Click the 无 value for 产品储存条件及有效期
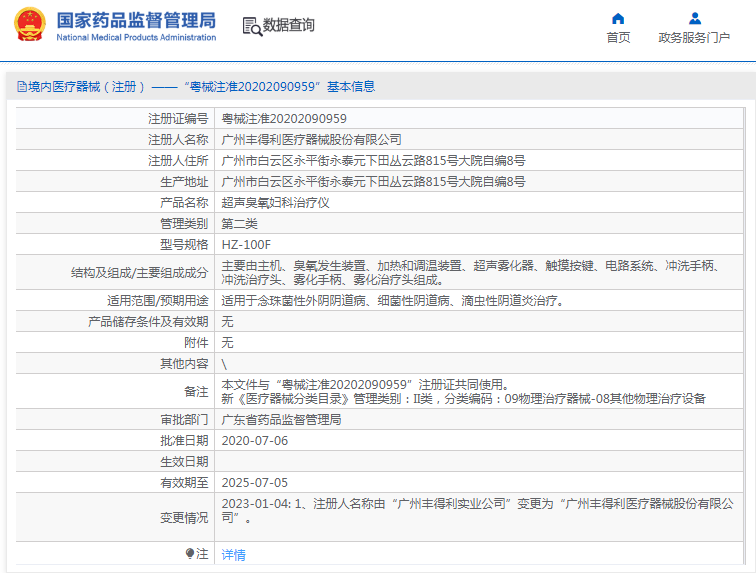The height and width of the screenshot is (573, 756). click(227, 322)
